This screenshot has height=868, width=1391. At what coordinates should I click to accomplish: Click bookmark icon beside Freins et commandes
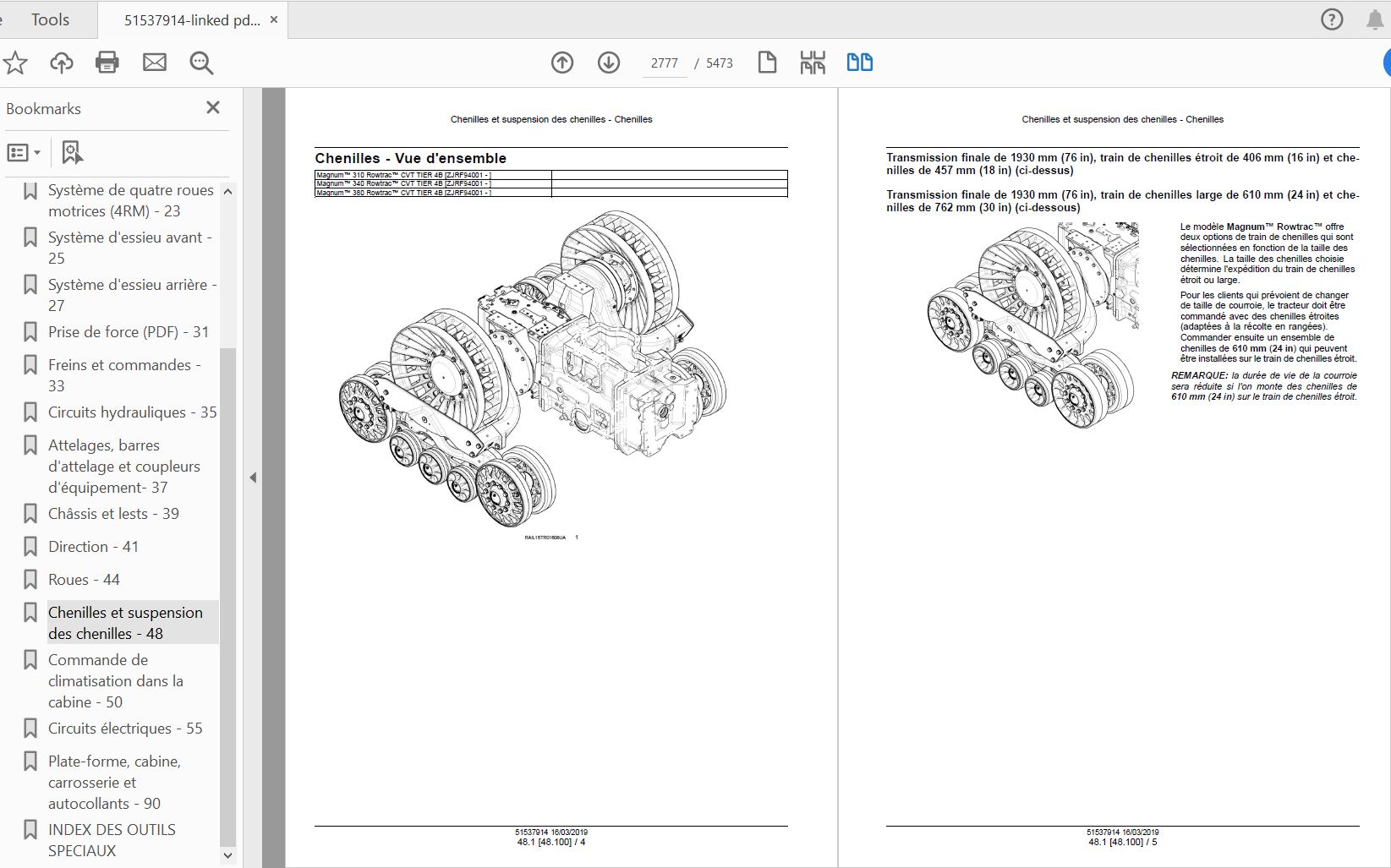[30, 365]
